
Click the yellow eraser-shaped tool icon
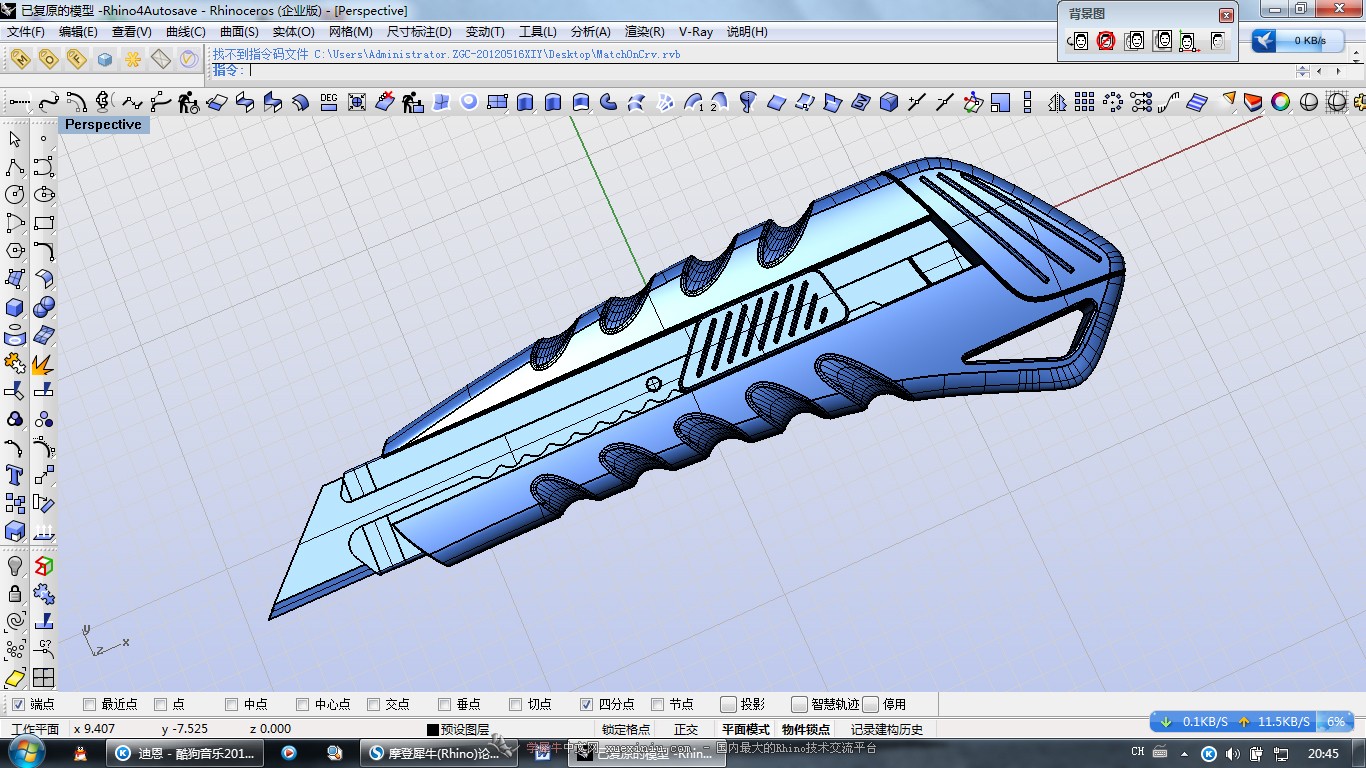[15, 678]
